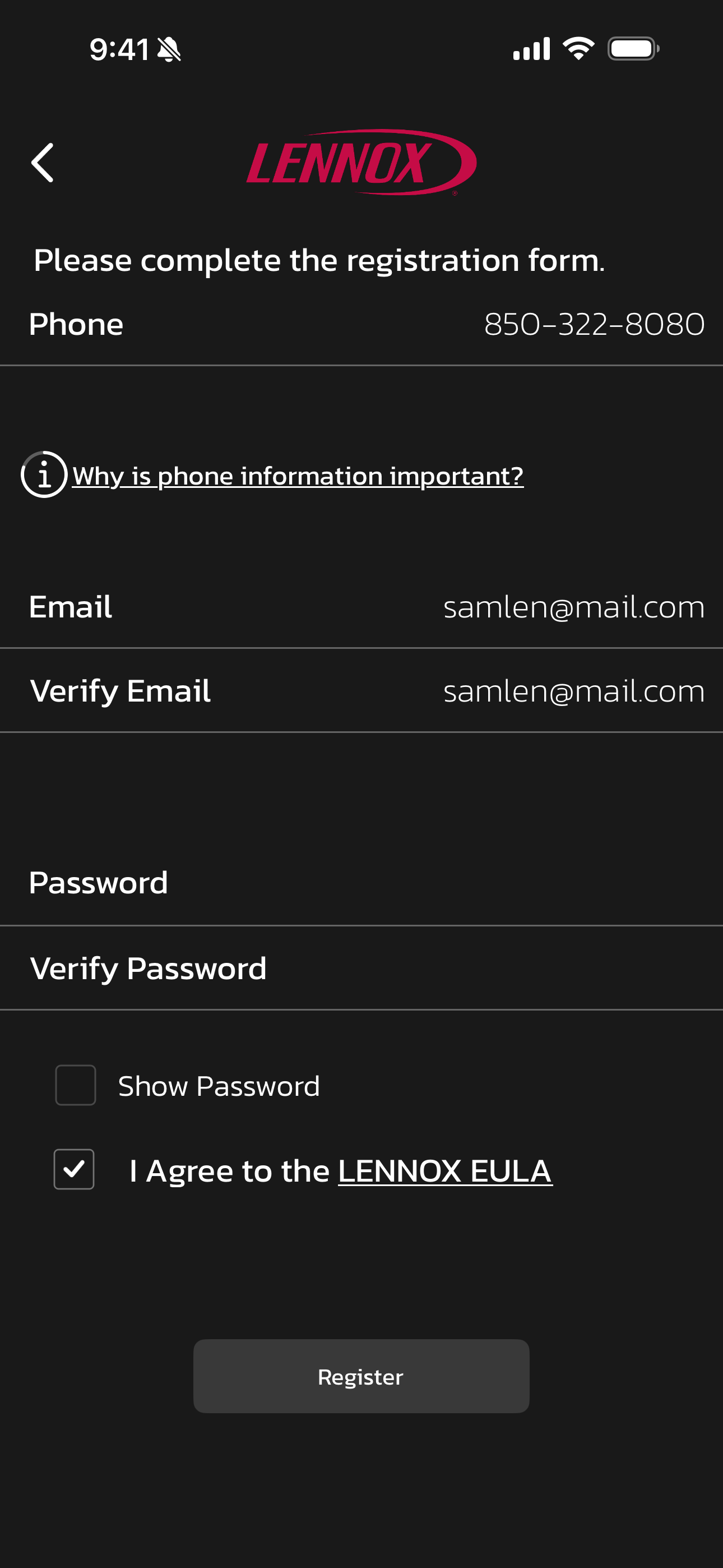
Task: Open the LENNOX EULA link
Action: click(445, 1171)
